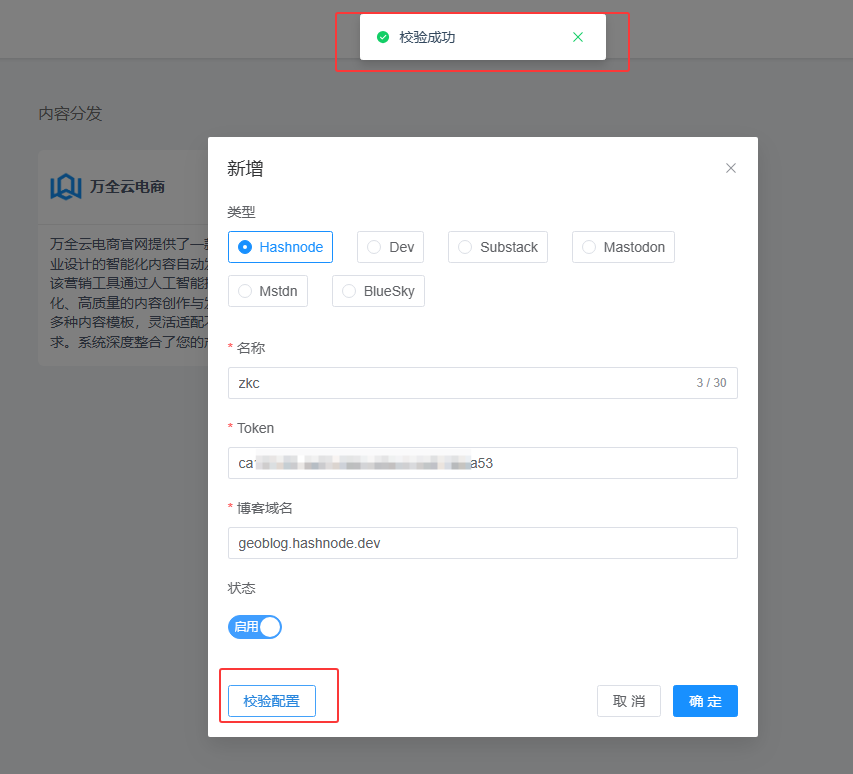This screenshot has width=853, height=774.
Task: Dismiss the 校验成功 toast notification
Action: tap(578, 37)
